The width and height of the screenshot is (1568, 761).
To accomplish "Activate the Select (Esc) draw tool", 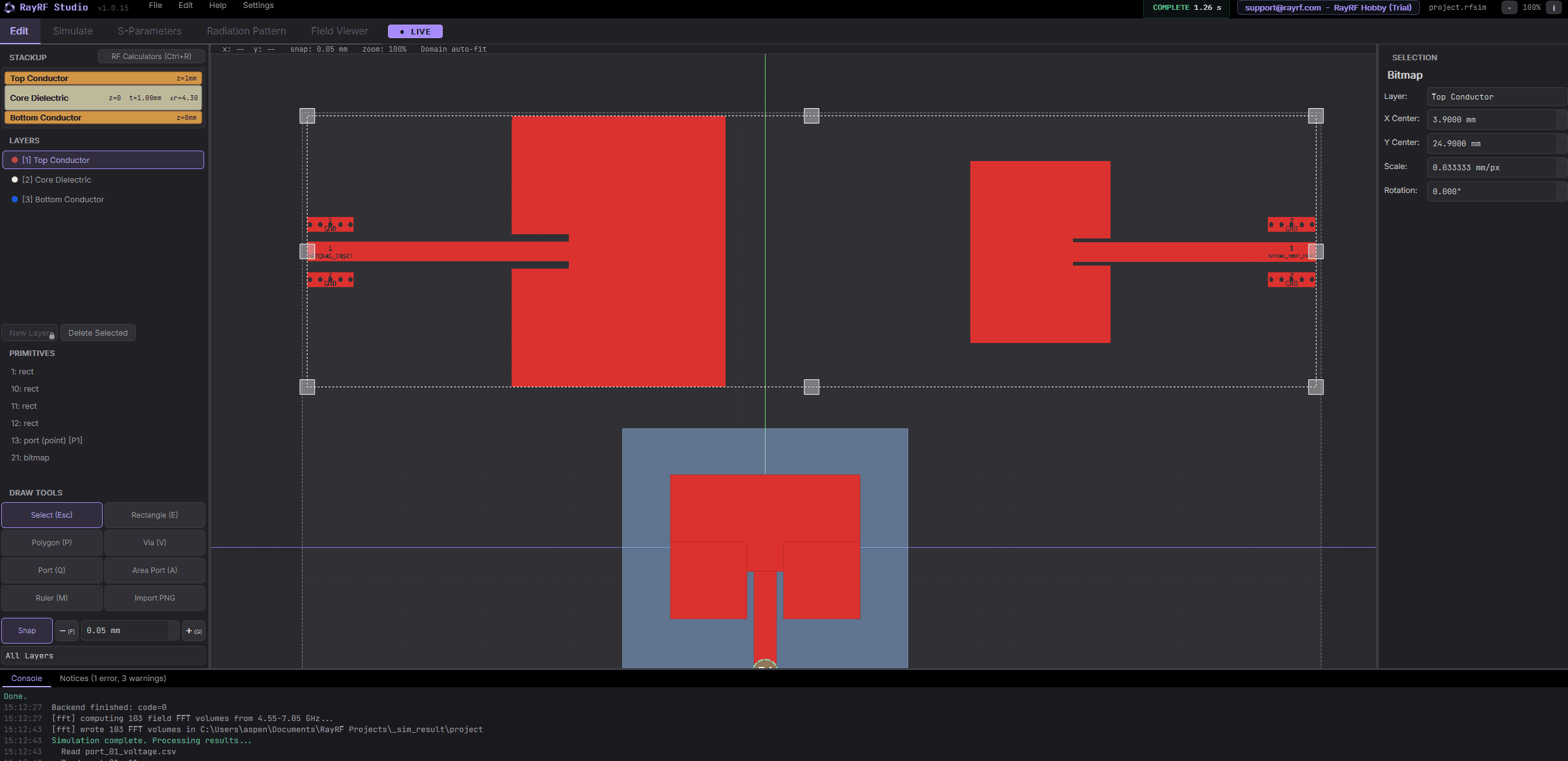I will pos(52,515).
